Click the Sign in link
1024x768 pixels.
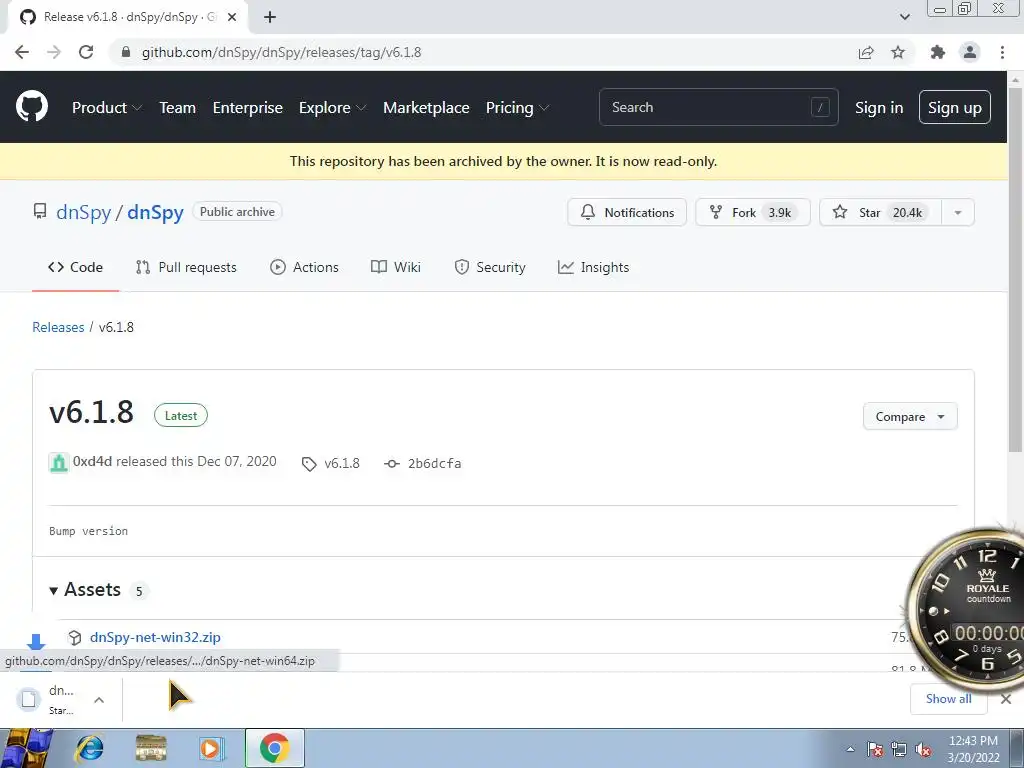(x=879, y=108)
